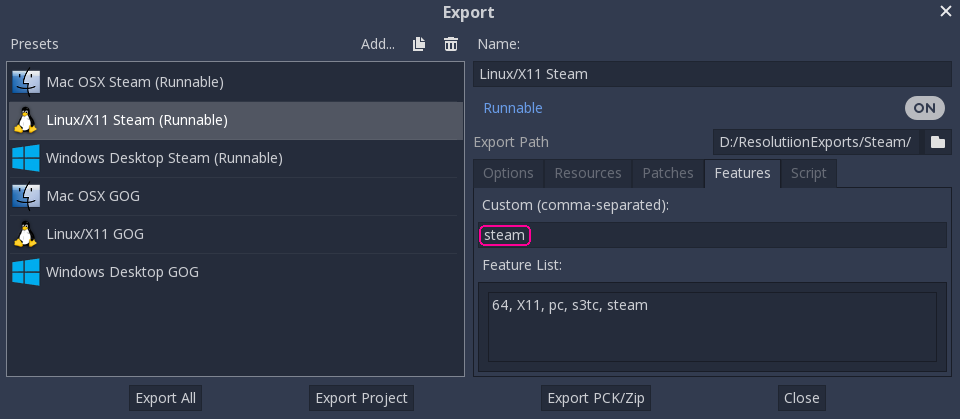Open the Resources tab
This screenshot has height=419, width=960.
click(588, 173)
